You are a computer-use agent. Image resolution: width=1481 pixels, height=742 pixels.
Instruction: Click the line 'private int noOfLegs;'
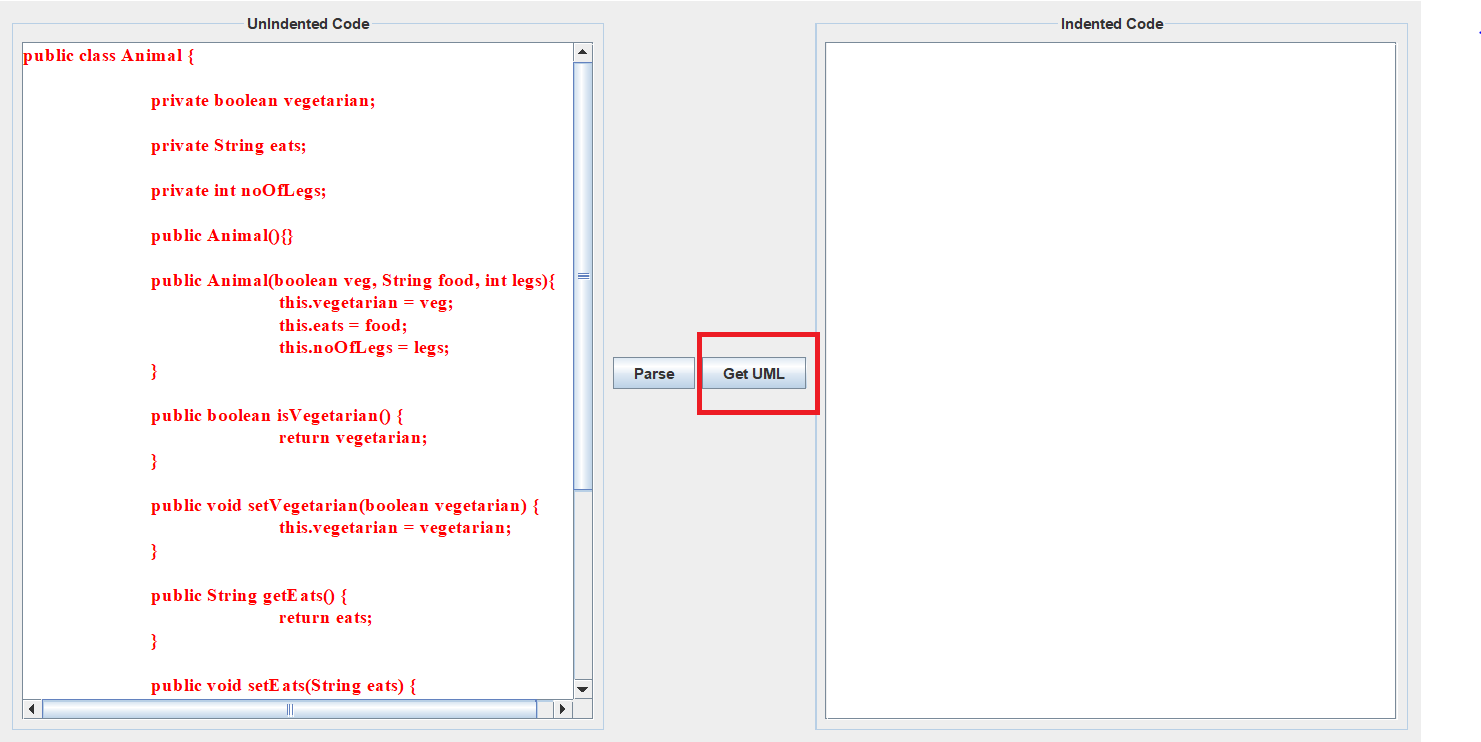click(239, 191)
